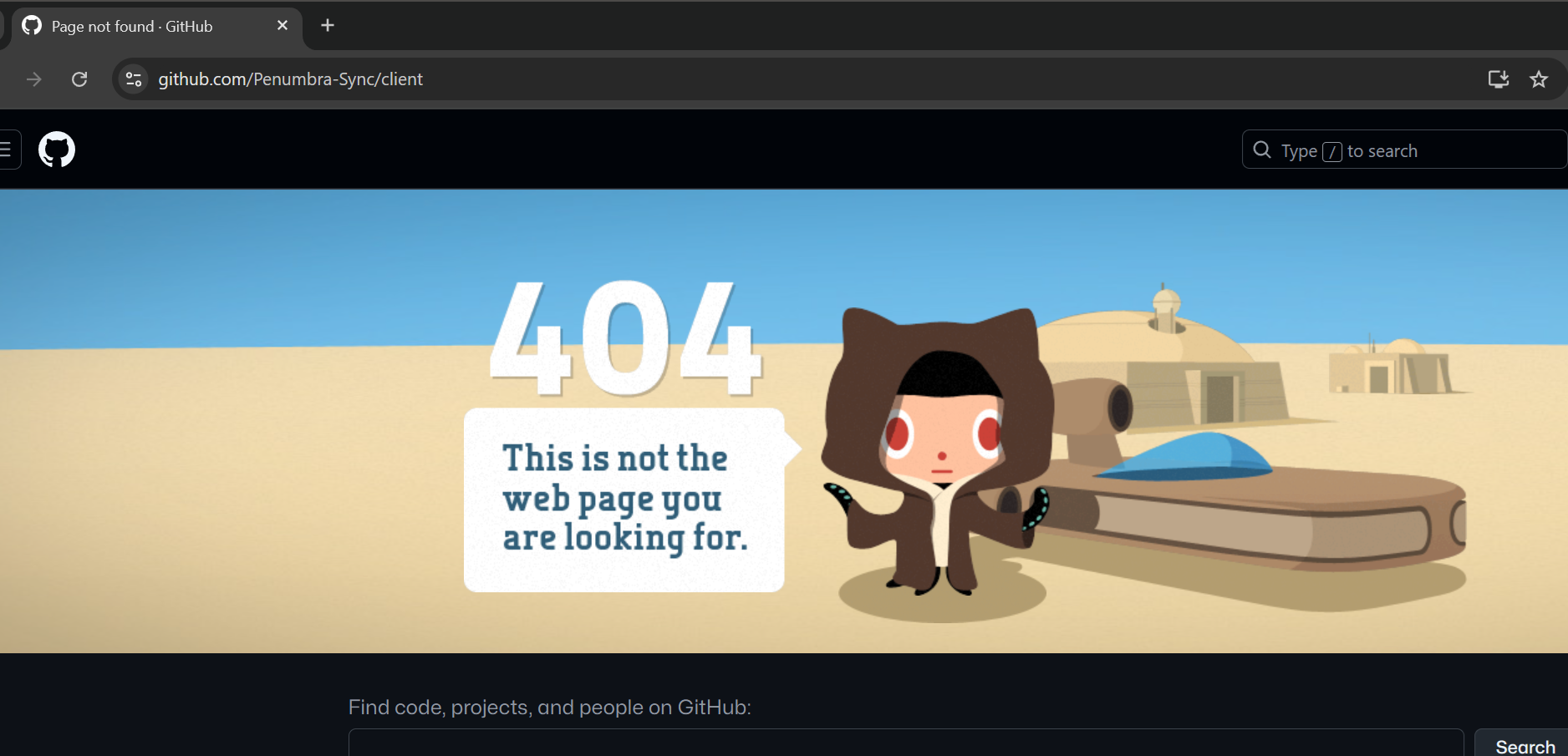
Task: Click the magnifier icon in header search
Action: [x=1262, y=150]
